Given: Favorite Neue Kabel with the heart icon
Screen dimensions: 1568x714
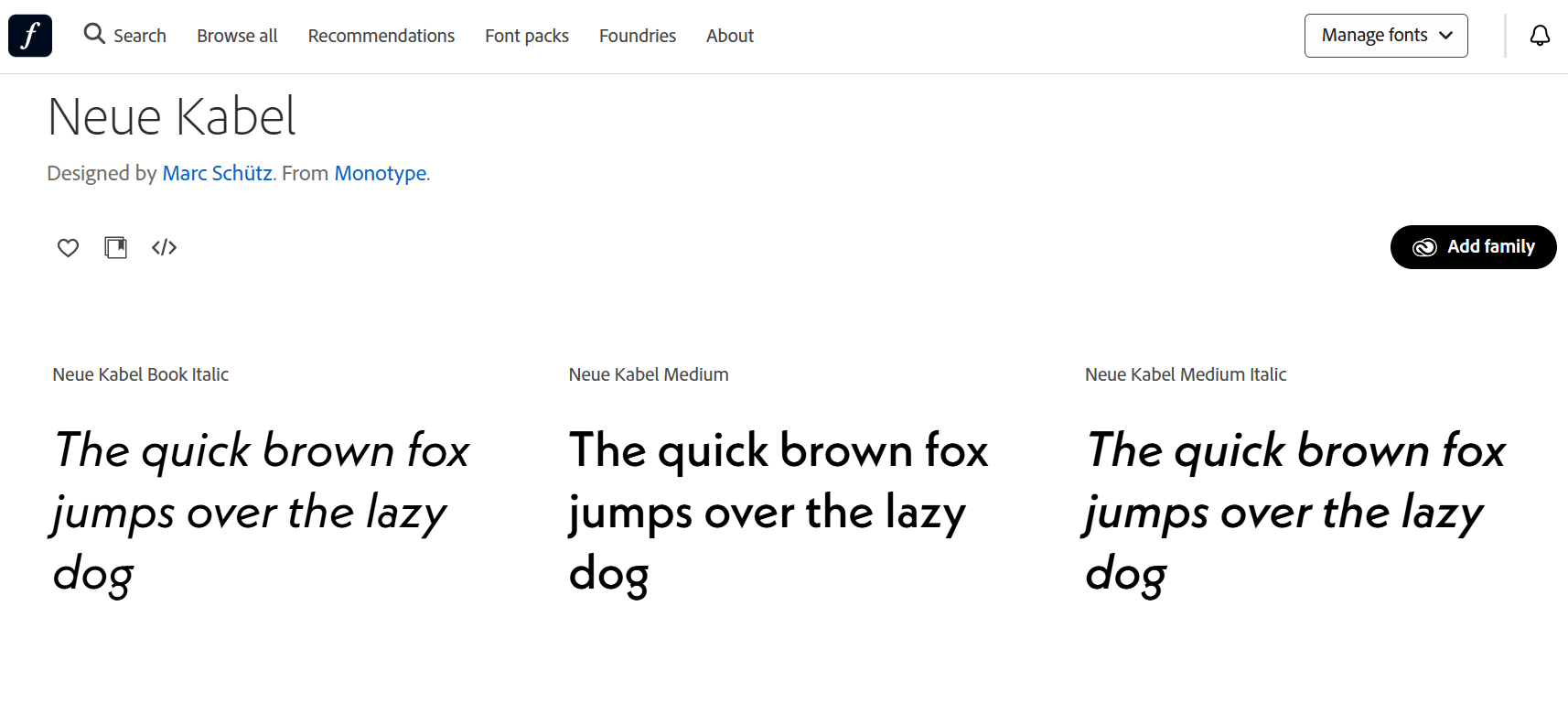Looking at the screenshot, I should pos(68,247).
